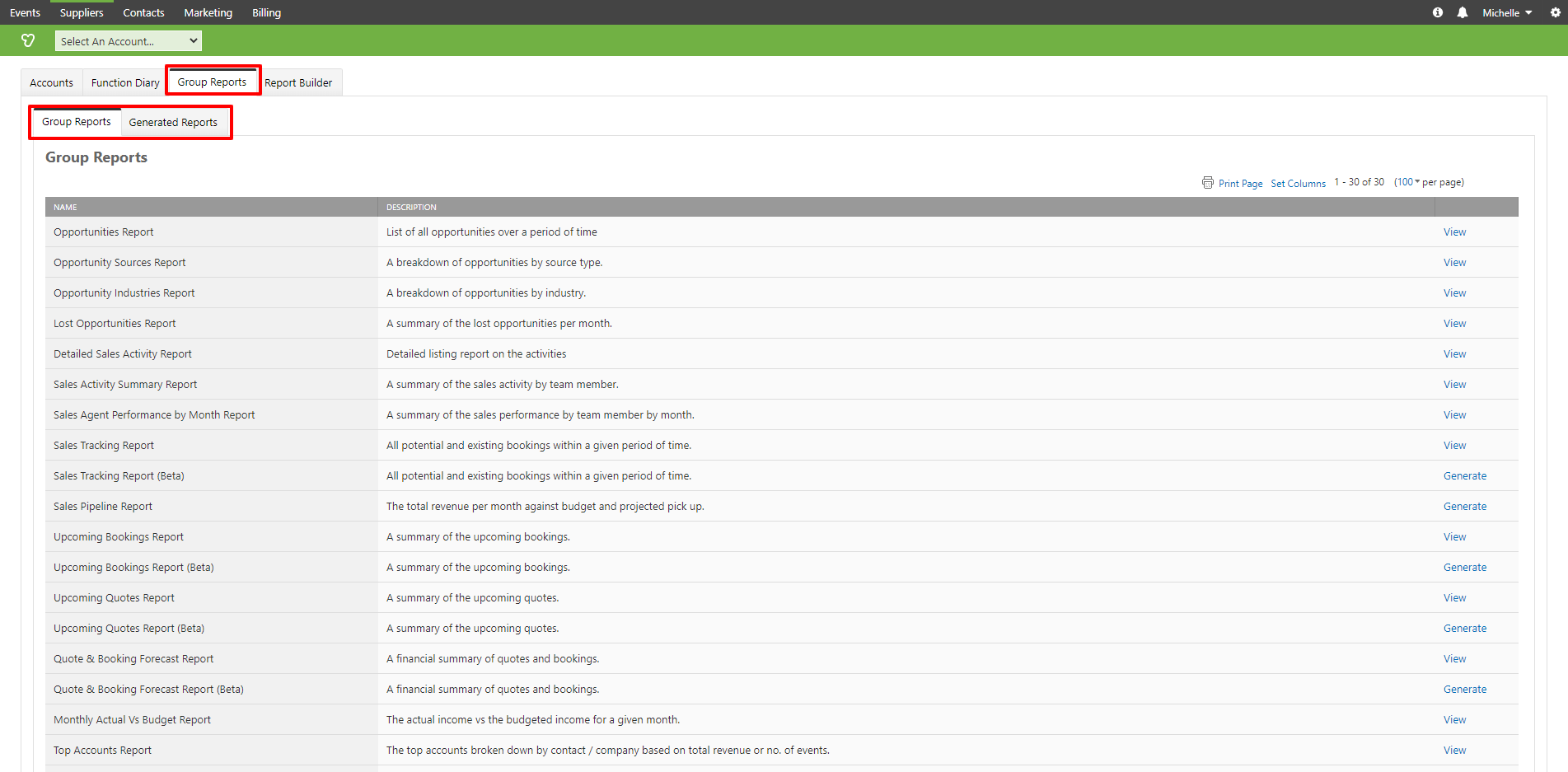Generate Quote & Booking Forecast Report (Beta)
Screen dimensions: 1568x772
pyautogui.click(x=1465, y=690)
